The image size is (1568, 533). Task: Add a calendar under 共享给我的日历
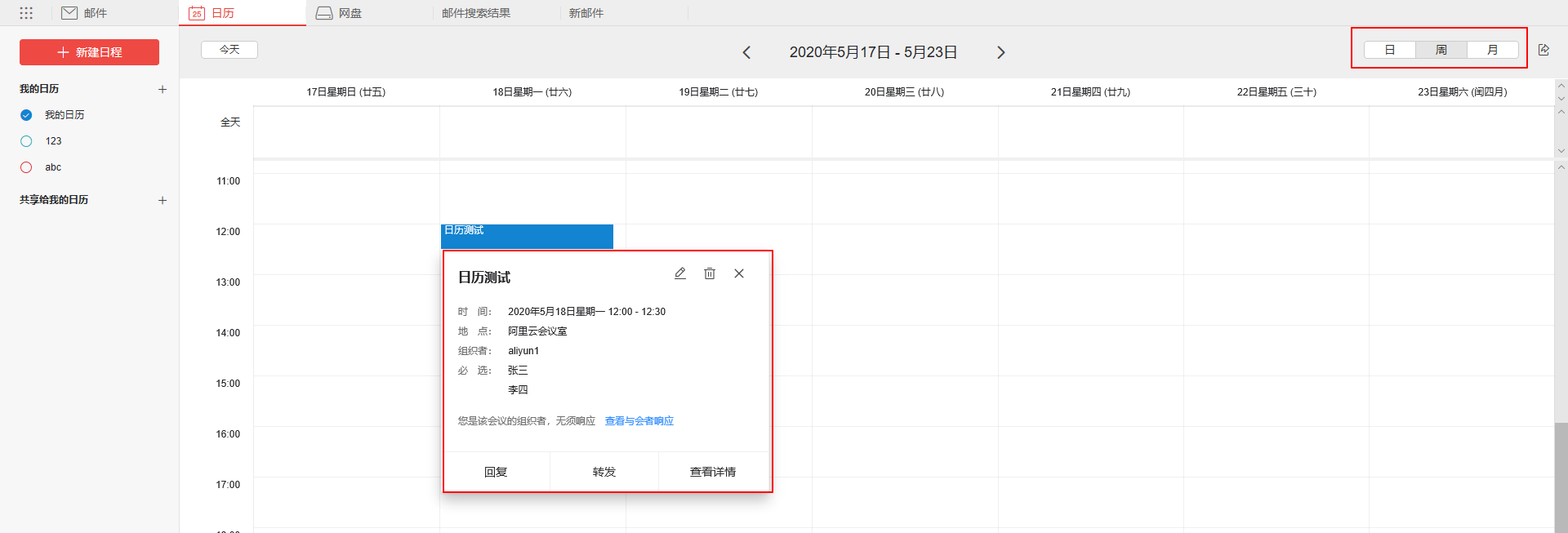(163, 200)
